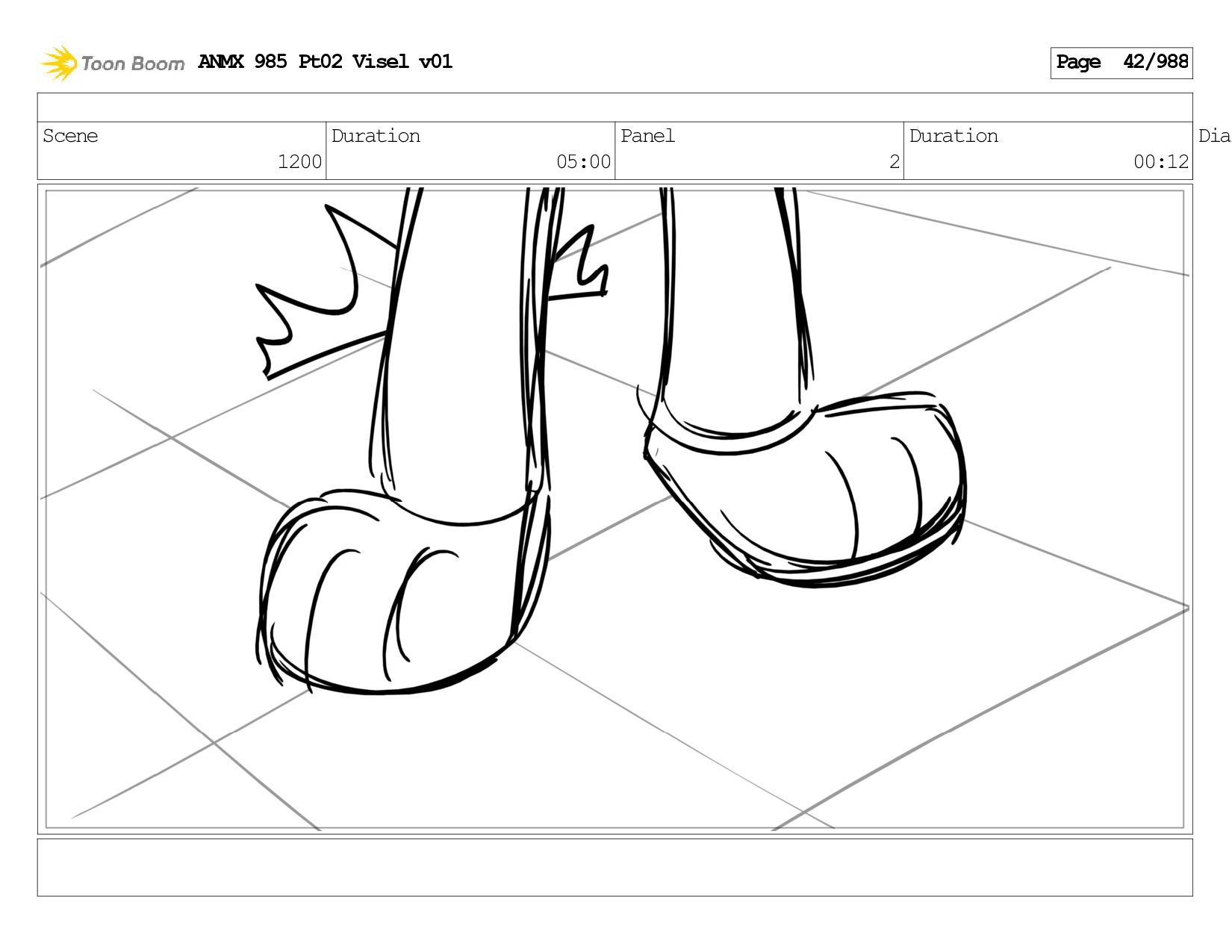The height and width of the screenshot is (952, 1232).
Task: Click the storyboard panel drawing of feet
Action: (615, 509)
